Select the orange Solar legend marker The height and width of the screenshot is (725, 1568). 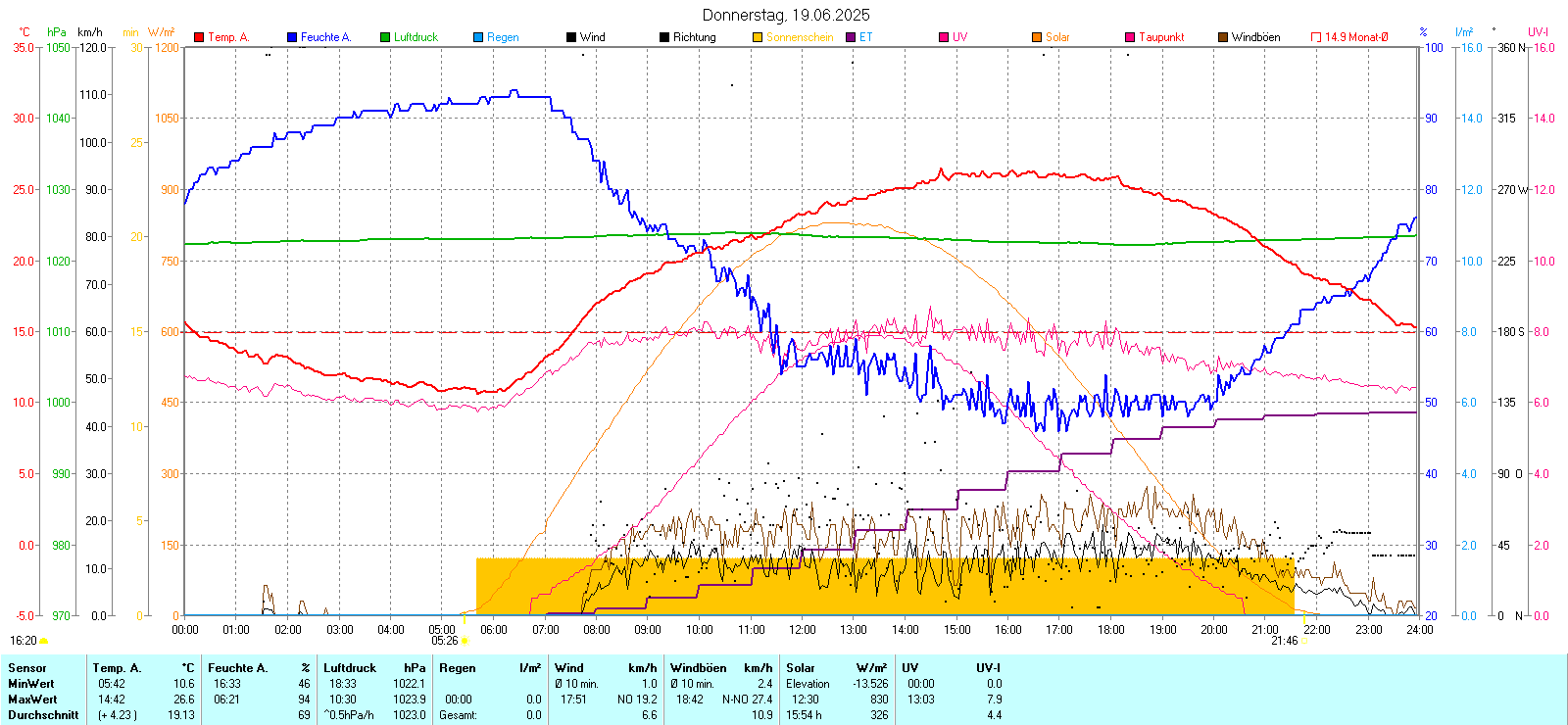(x=1037, y=37)
